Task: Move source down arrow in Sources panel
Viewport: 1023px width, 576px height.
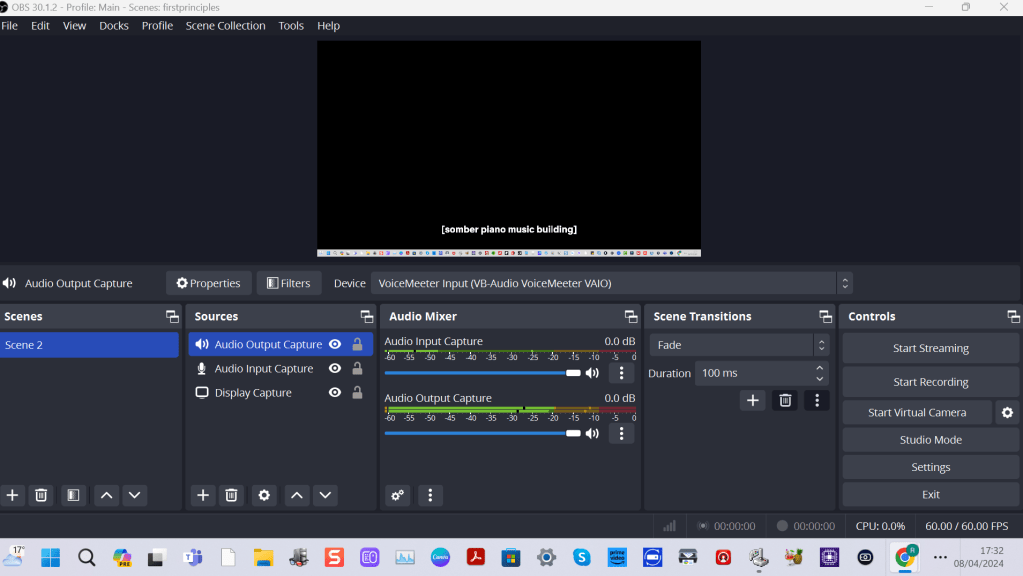Action: [325, 495]
